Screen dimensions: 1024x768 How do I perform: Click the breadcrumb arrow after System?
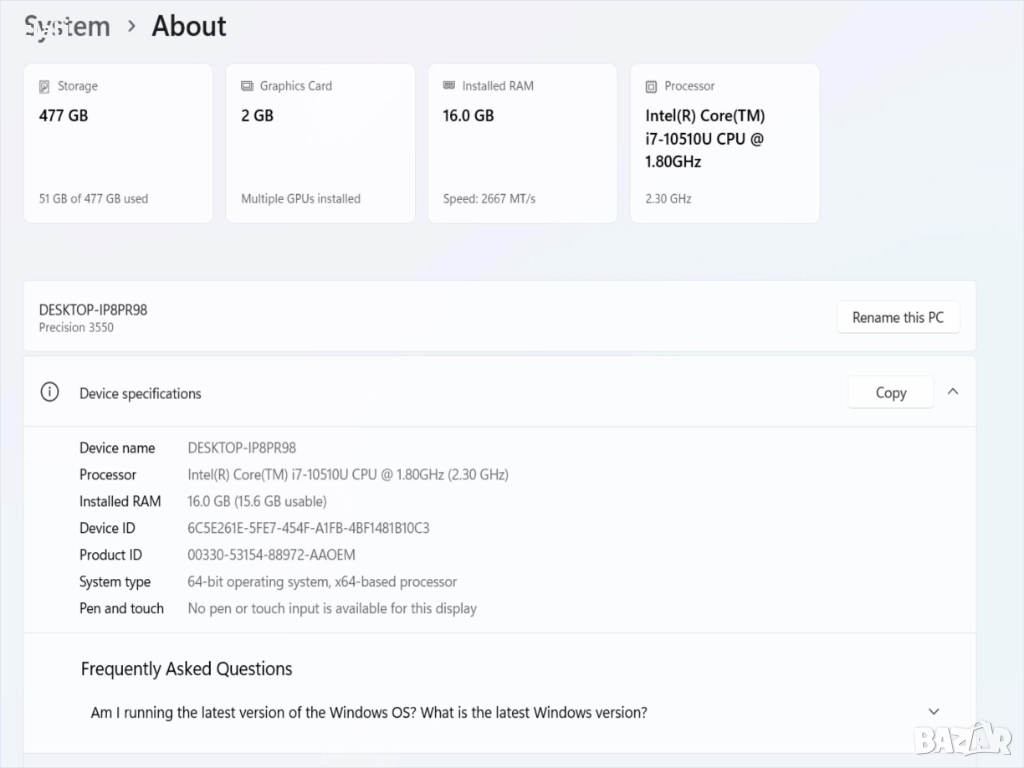[x=131, y=27]
